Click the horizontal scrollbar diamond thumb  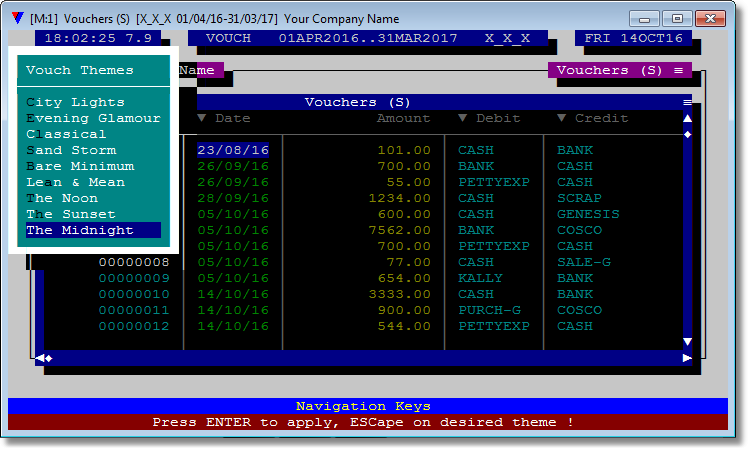coord(49,358)
